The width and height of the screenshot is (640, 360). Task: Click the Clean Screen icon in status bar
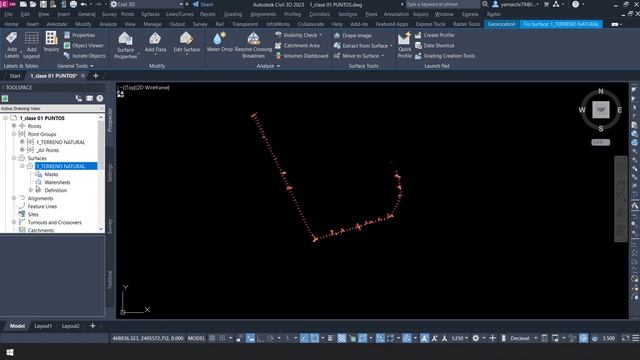pyautogui.click(x=625, y=338)
